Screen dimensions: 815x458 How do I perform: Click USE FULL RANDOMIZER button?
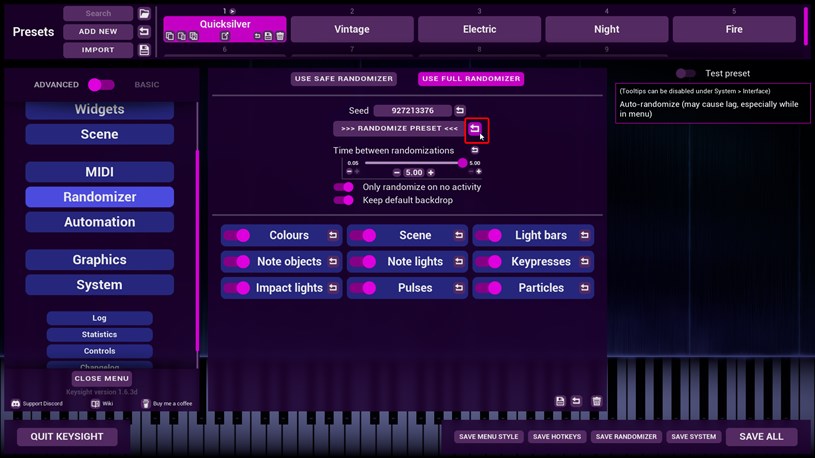click(471, 78)
